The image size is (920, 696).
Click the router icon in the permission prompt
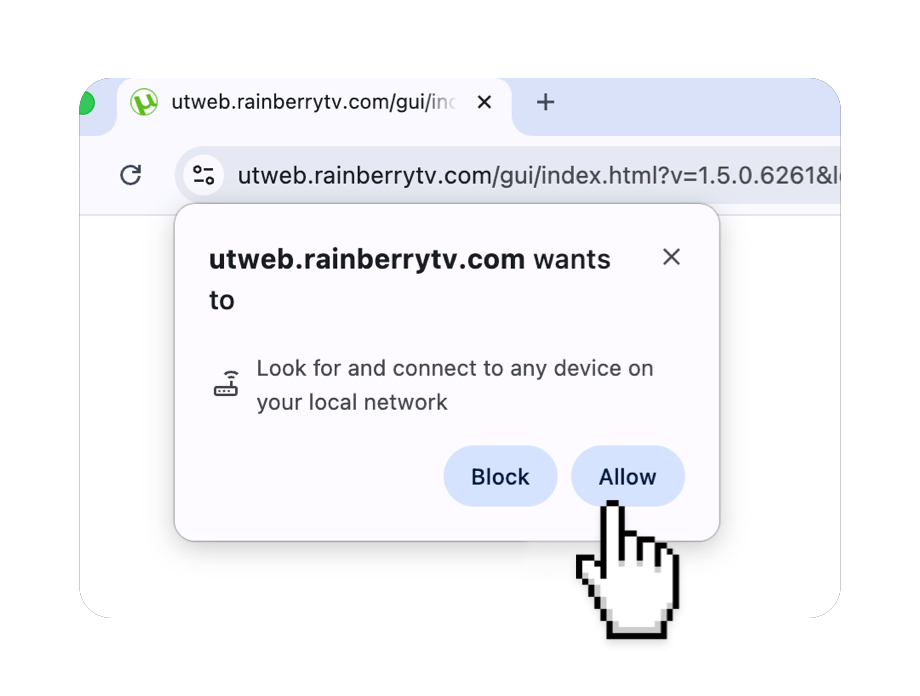[x=226, y=384]
